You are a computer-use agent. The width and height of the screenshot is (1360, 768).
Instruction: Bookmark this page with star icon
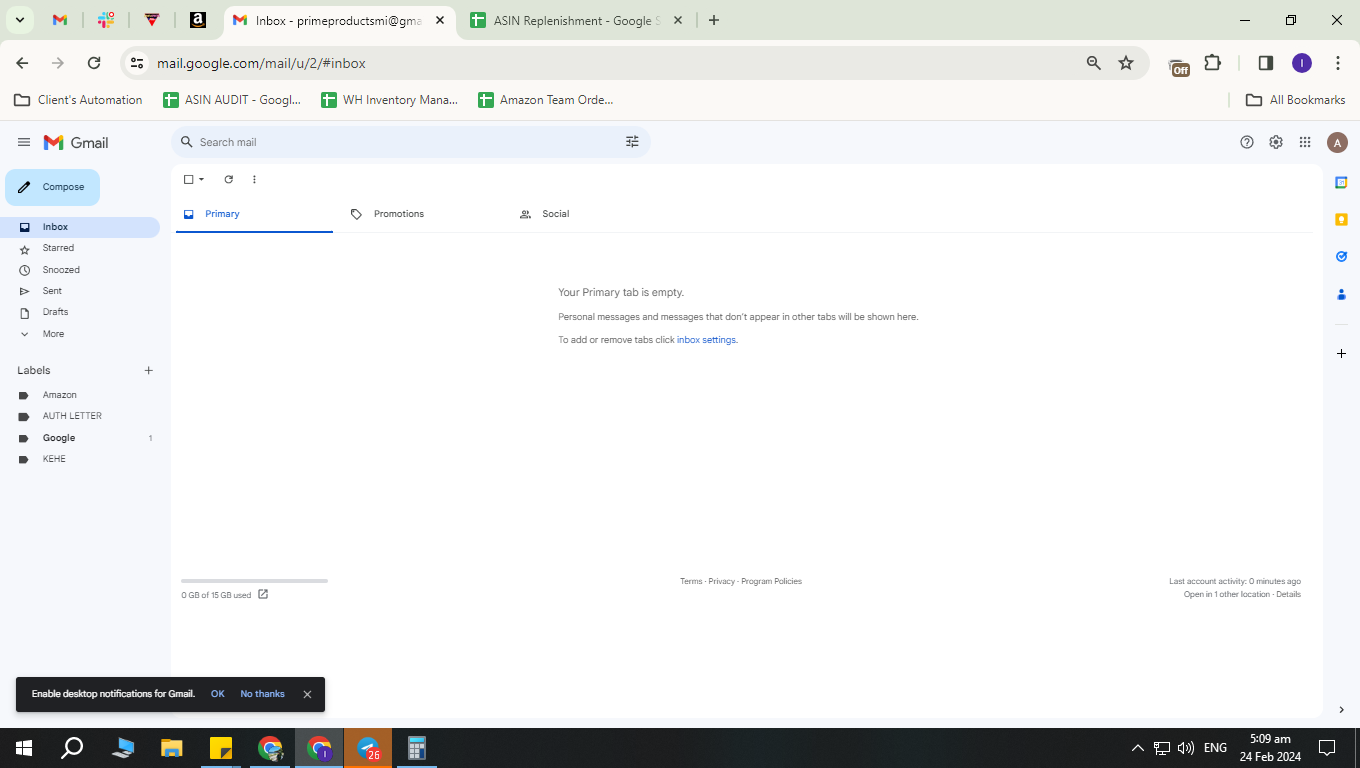click(x=1126, y=63)
